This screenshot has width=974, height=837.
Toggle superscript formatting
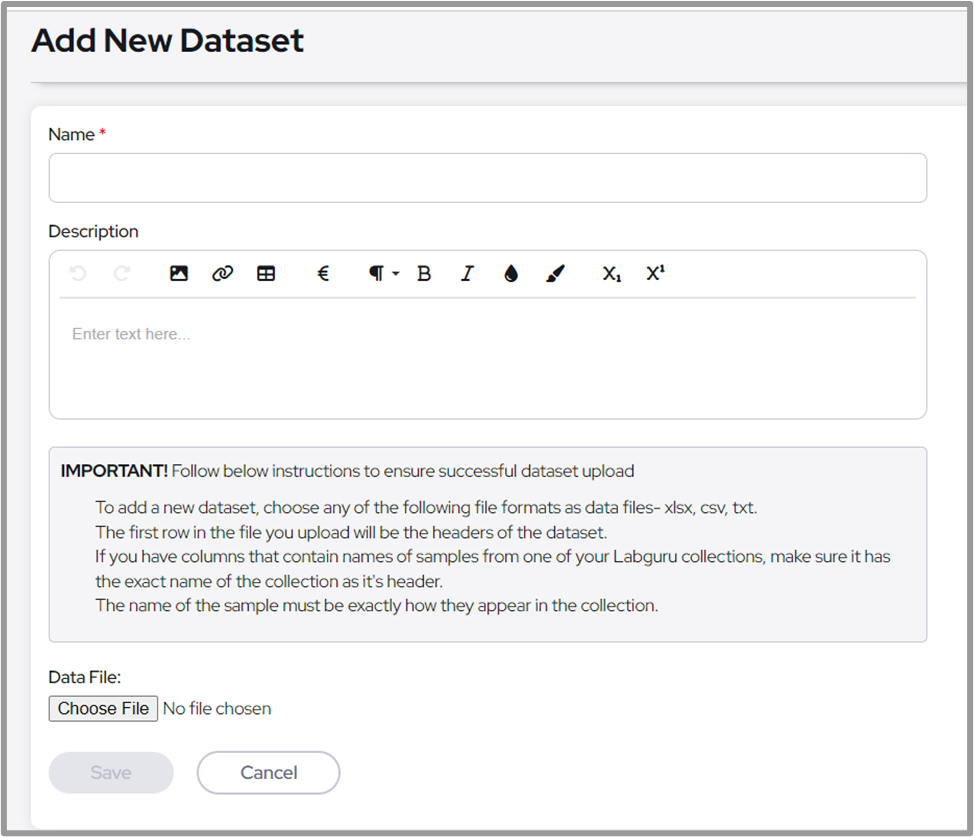(x=655, y=273)
